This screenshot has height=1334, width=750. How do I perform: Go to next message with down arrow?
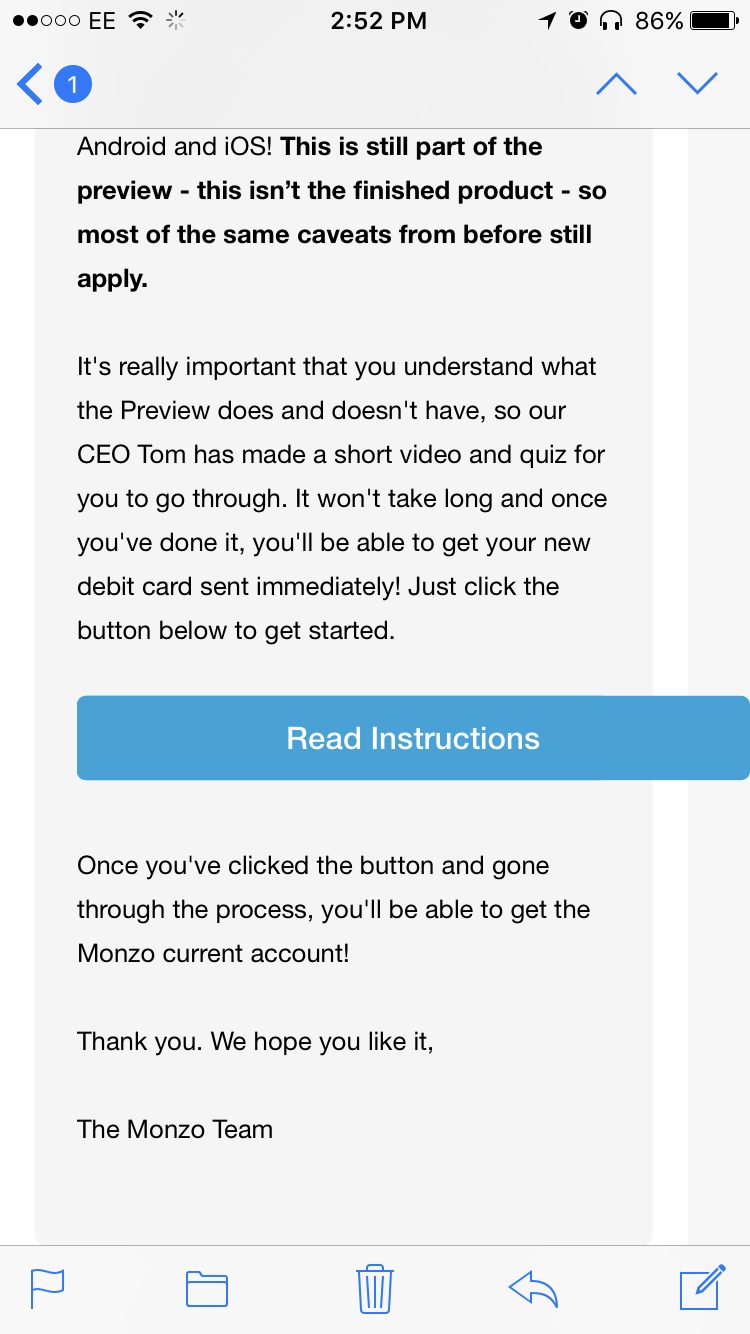click(x=697, y=84)
